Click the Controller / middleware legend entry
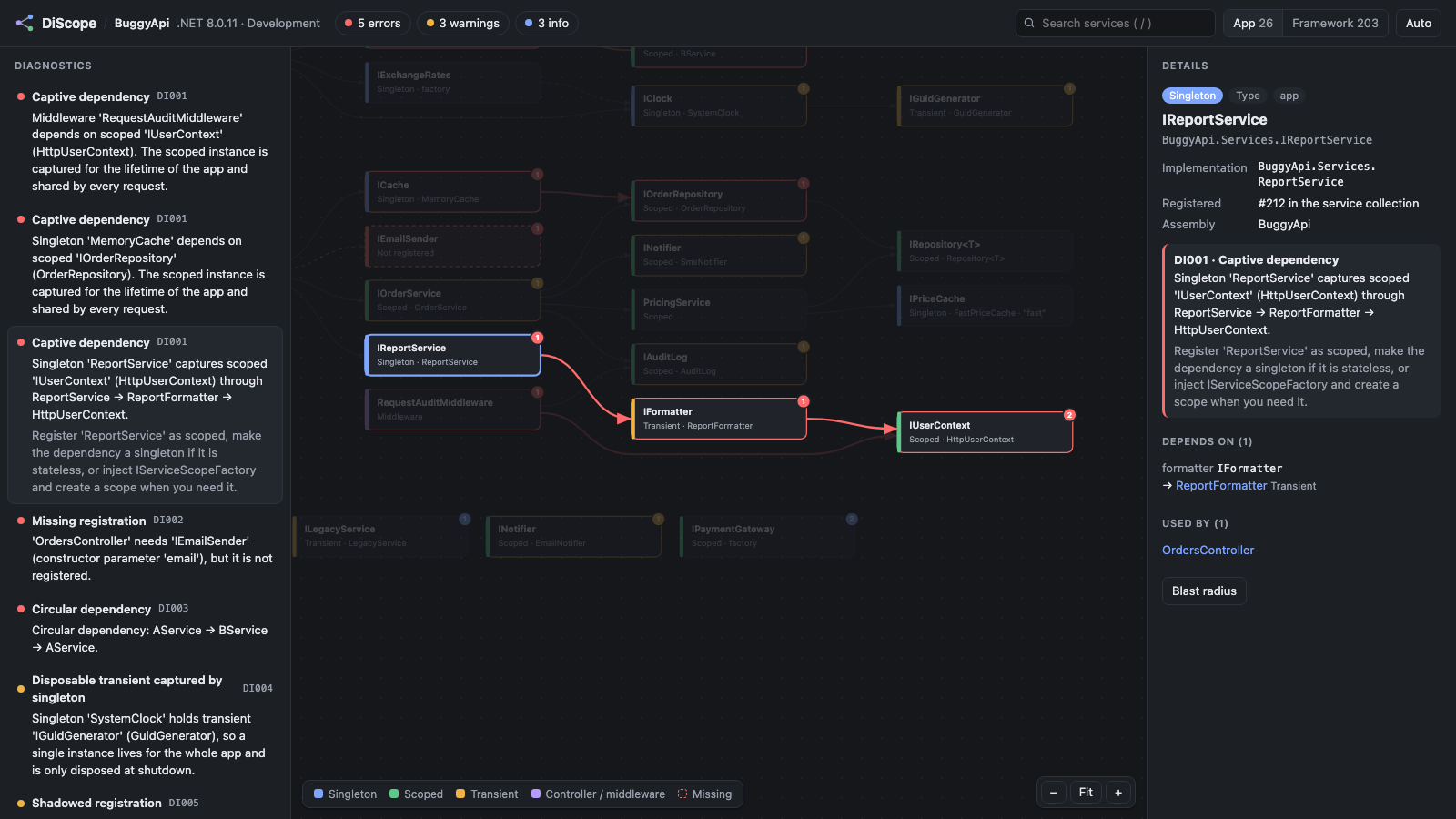1456x819 pixels. click(598, 794)
